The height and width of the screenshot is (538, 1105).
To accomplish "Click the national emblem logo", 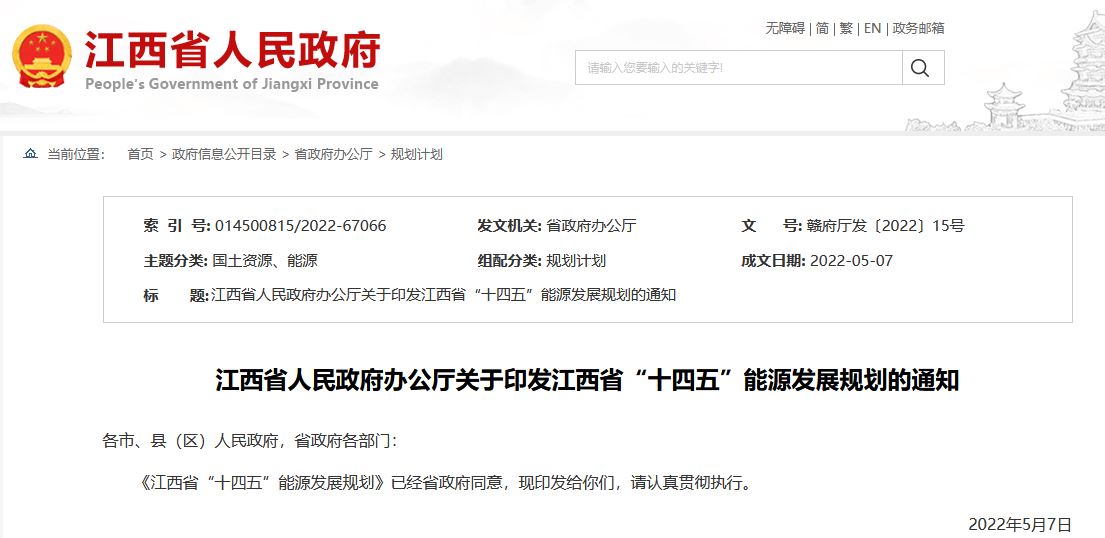I will pyautogui.click(x=42, y=58).
